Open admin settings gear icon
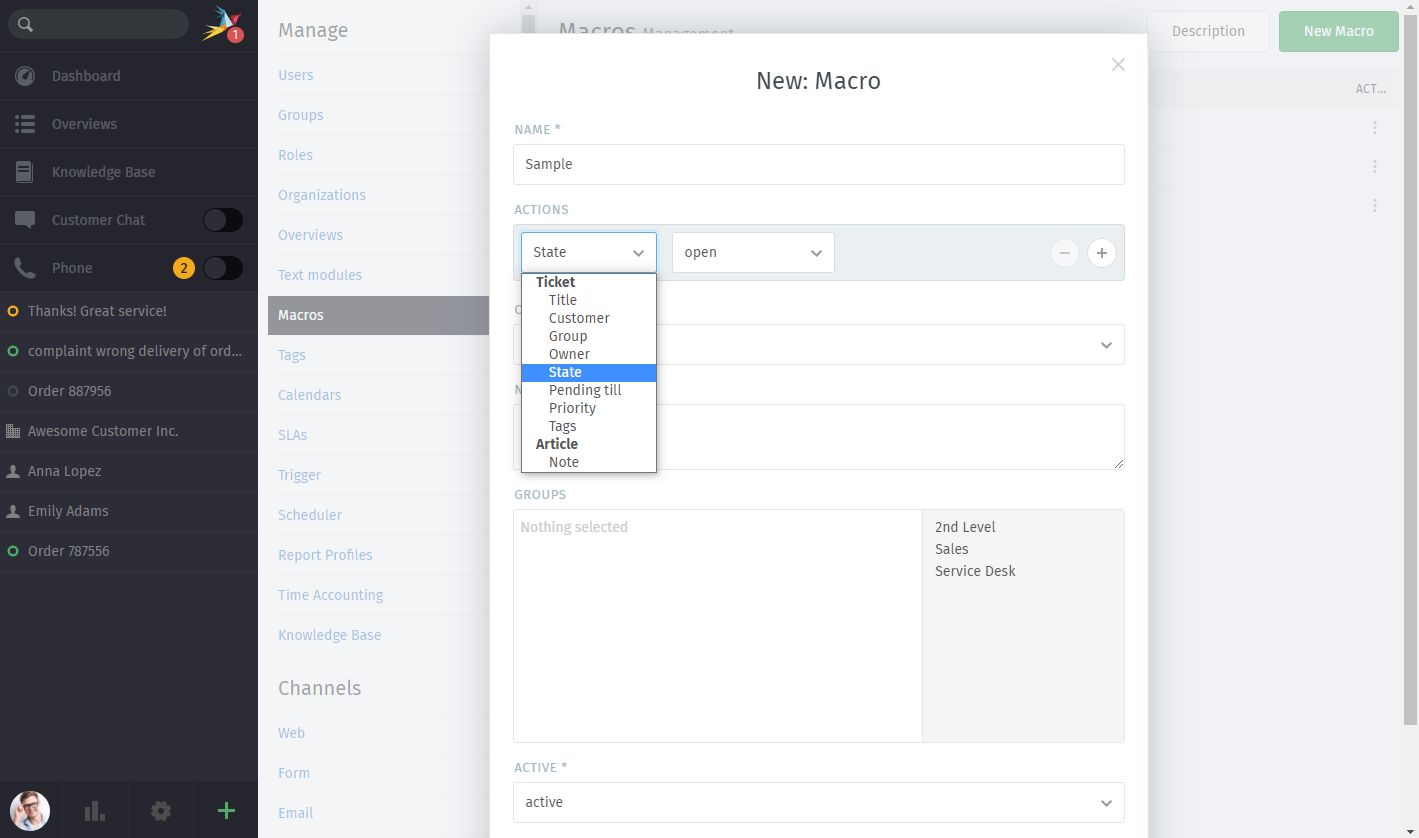The height and width of the screenshot is (838, 1419). click(x=161, y=811)
